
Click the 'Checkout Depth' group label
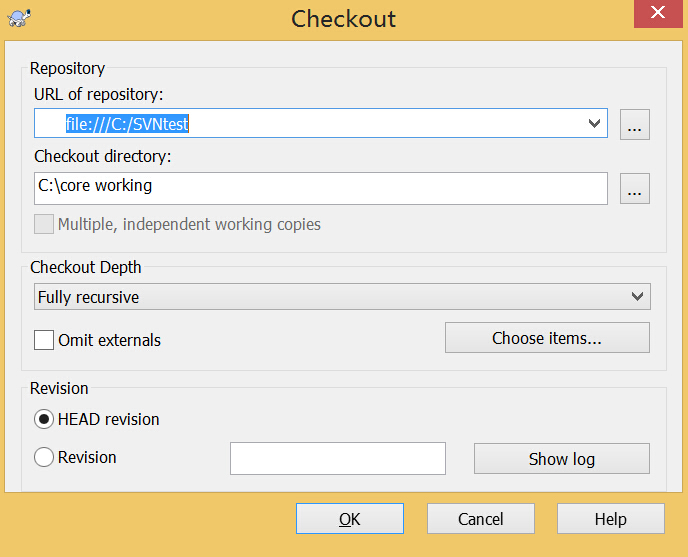[x=86, y=267]
